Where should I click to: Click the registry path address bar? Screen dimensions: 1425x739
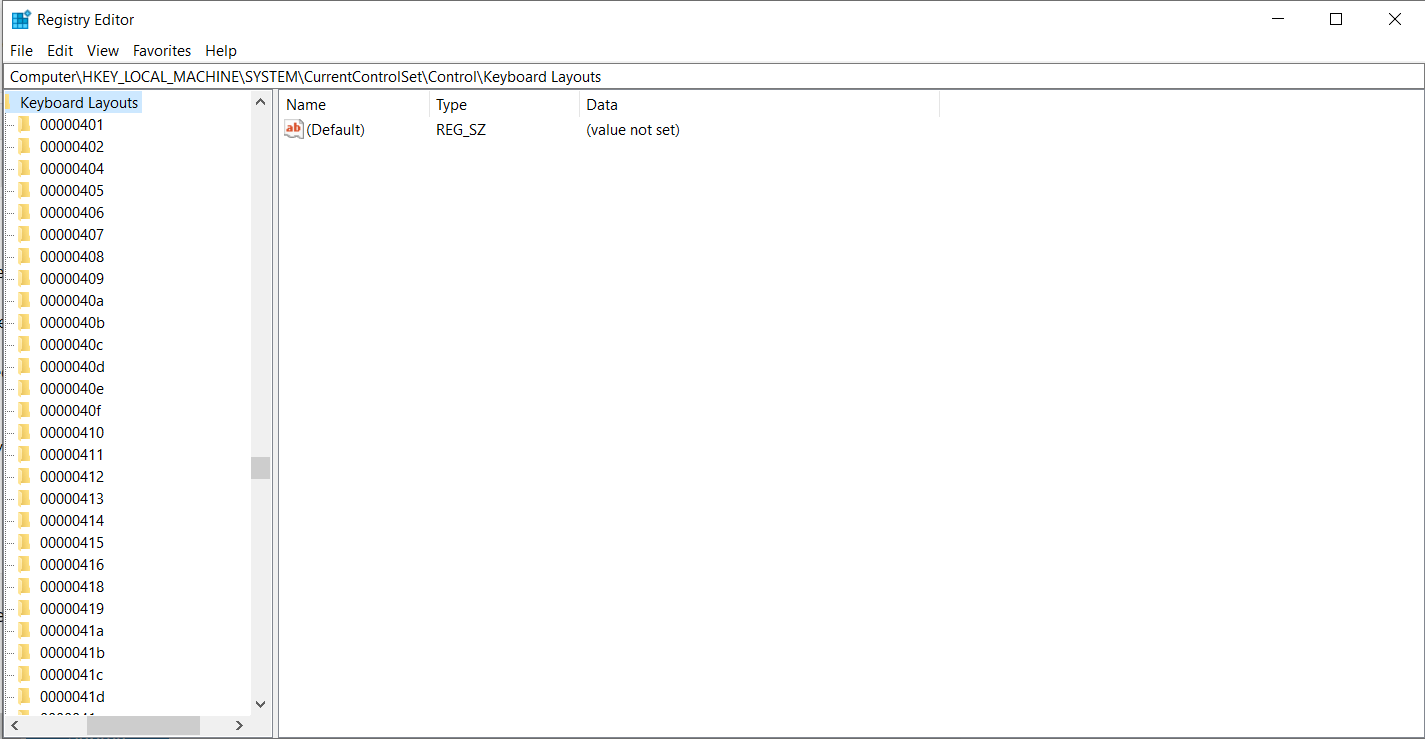712,76
